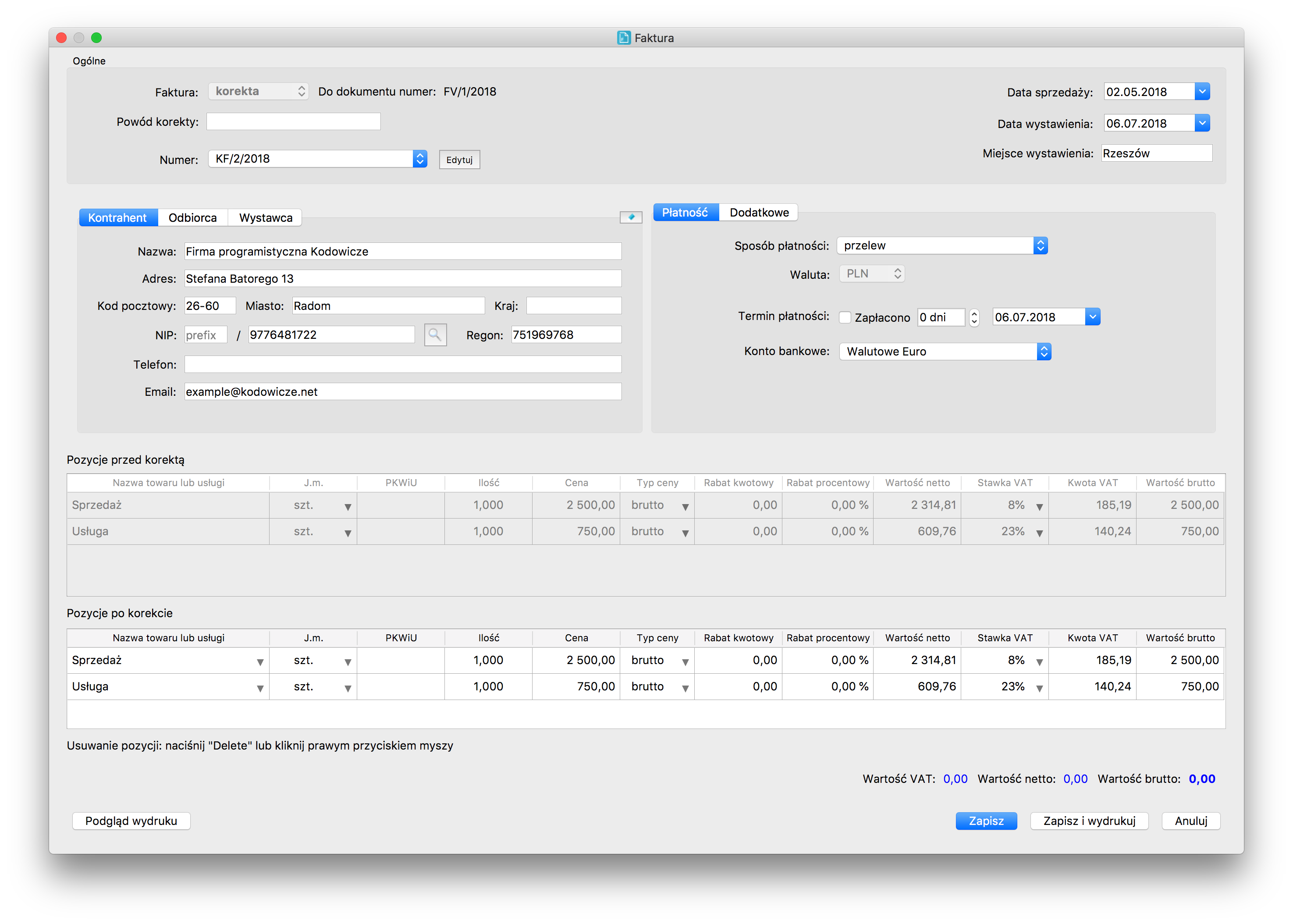Click Cena 2 500,00 in Sprzedaż correction row
Viewport: 1293px width, 924px height.
pos(575,661)
